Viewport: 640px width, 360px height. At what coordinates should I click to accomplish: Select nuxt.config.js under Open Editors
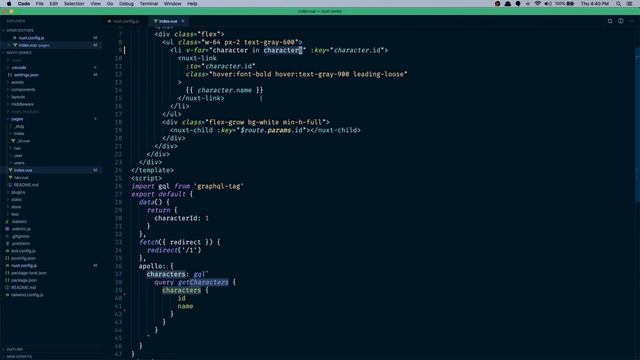point(31,38)
